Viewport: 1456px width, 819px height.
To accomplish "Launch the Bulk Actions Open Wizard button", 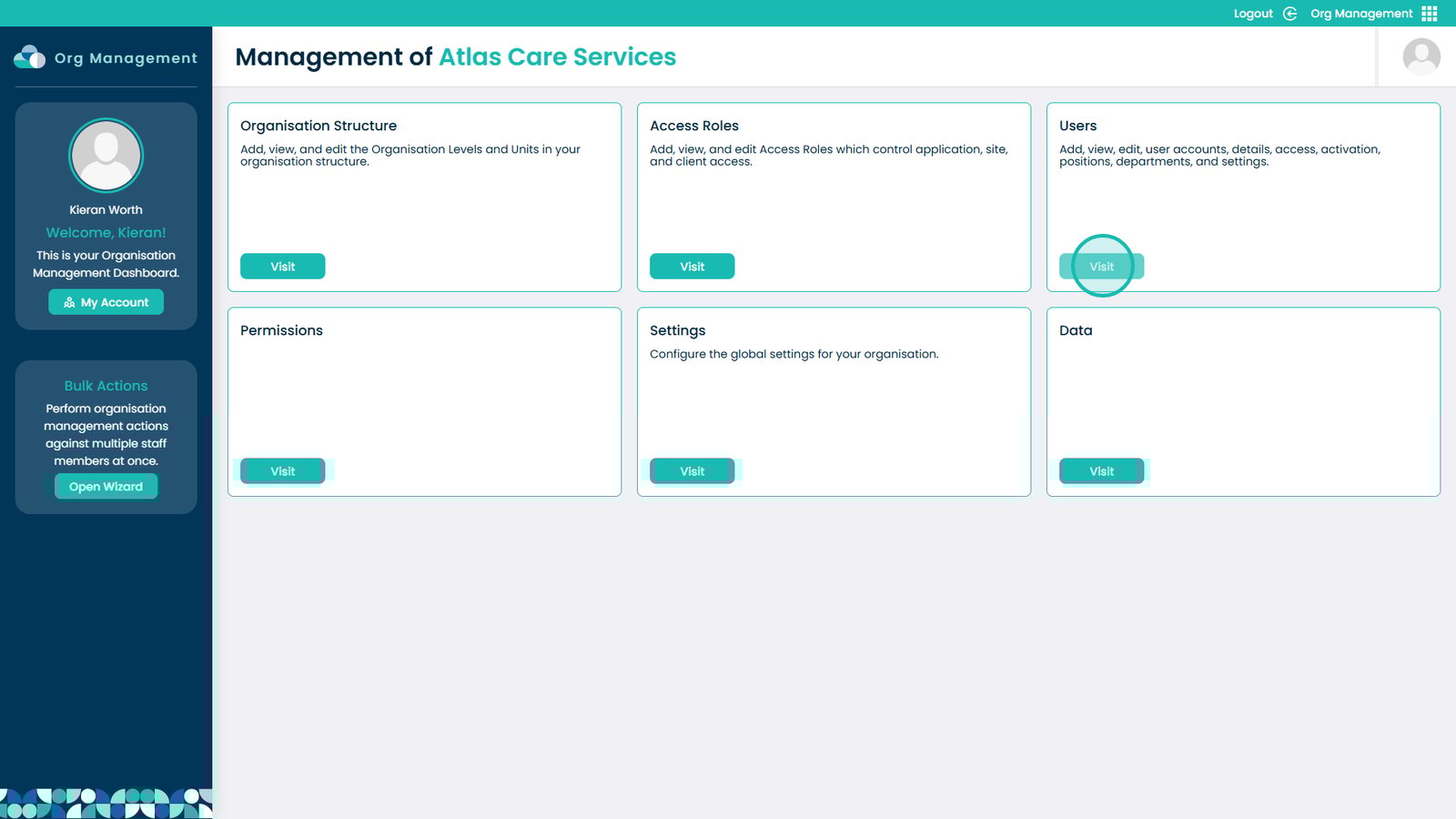I will tap(106, 487).
